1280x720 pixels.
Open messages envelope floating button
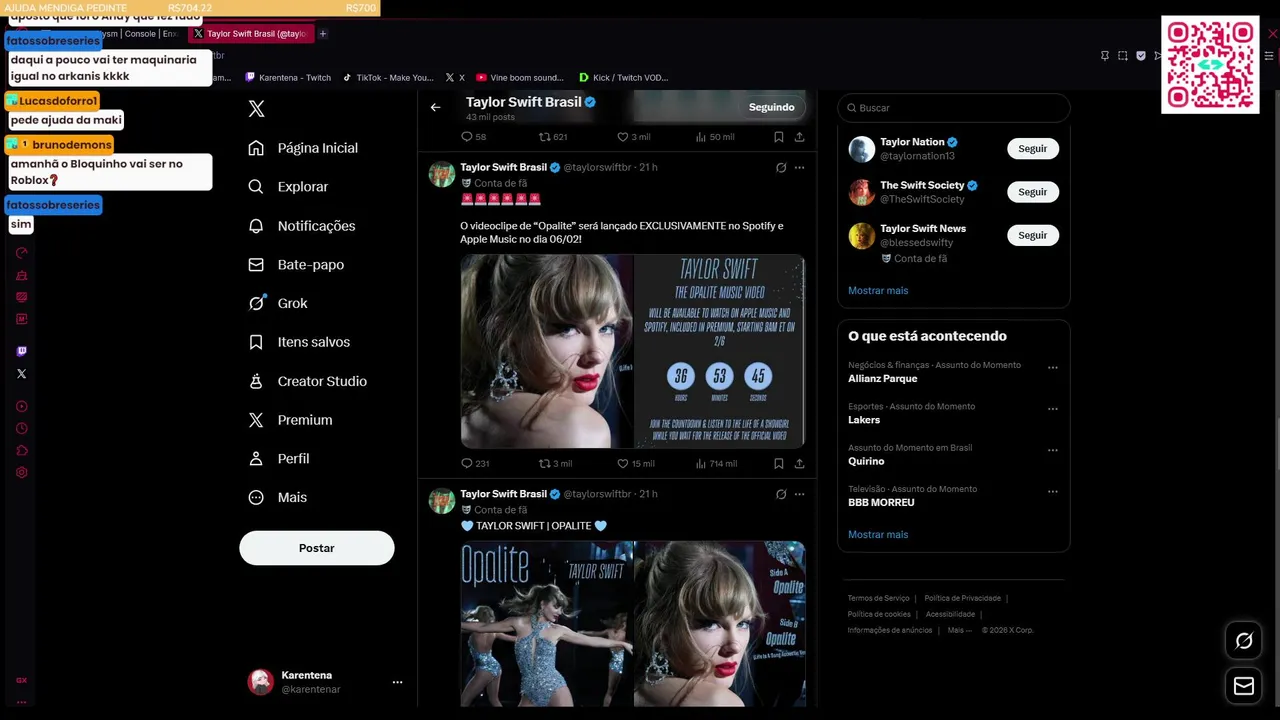[x=1244, y=686]
